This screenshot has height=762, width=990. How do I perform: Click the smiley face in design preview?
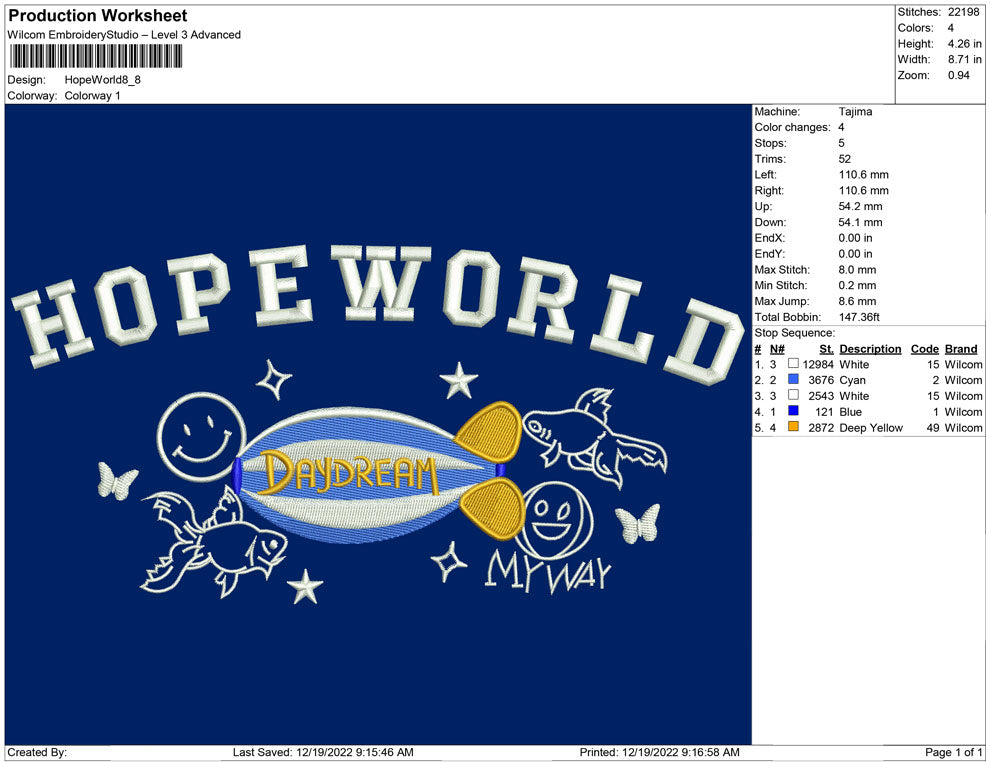pos(201,436)
